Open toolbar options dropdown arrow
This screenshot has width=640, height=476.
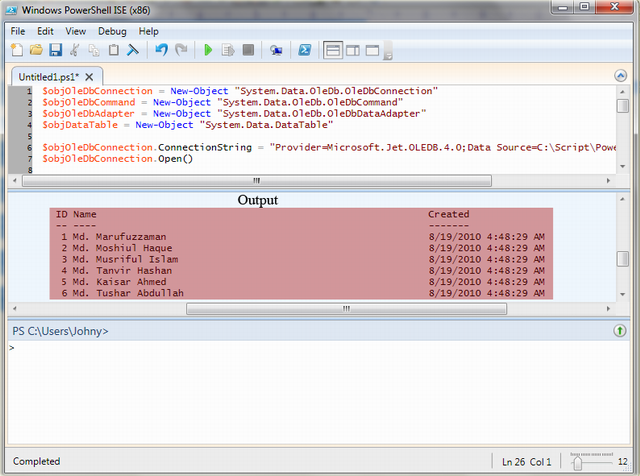[x=388, y=51]
